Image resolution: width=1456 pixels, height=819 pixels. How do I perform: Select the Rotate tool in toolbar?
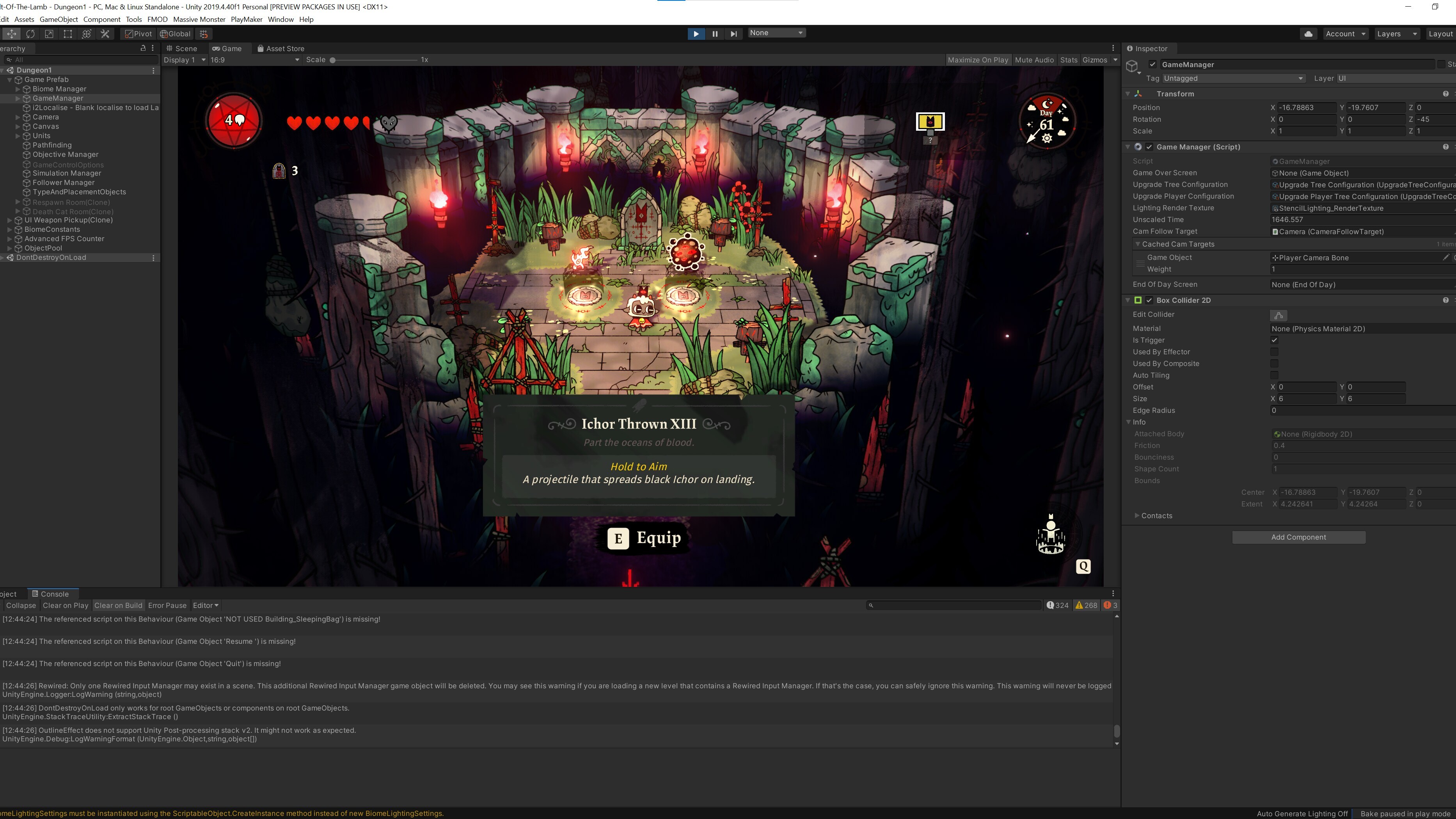tap(30, 34)
